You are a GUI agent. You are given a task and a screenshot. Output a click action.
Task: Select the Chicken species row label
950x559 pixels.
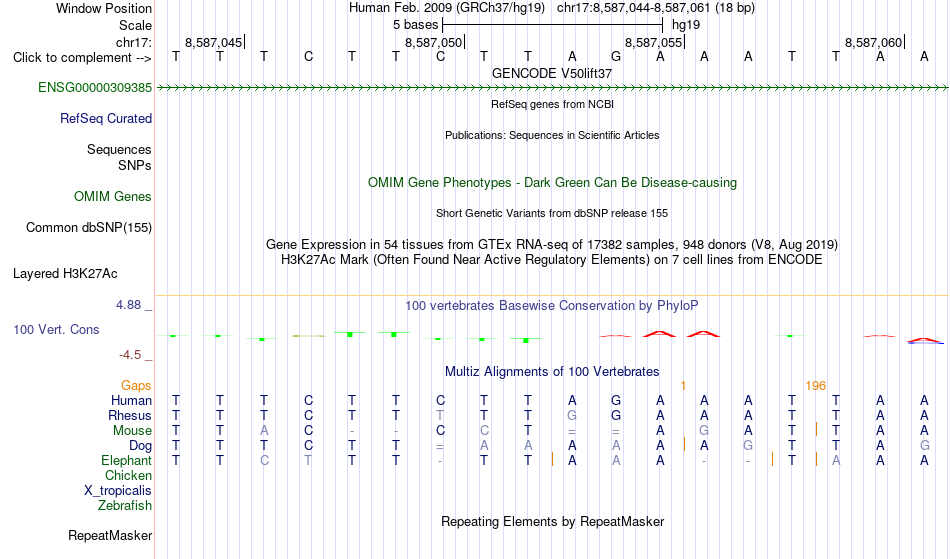[128, 475]
